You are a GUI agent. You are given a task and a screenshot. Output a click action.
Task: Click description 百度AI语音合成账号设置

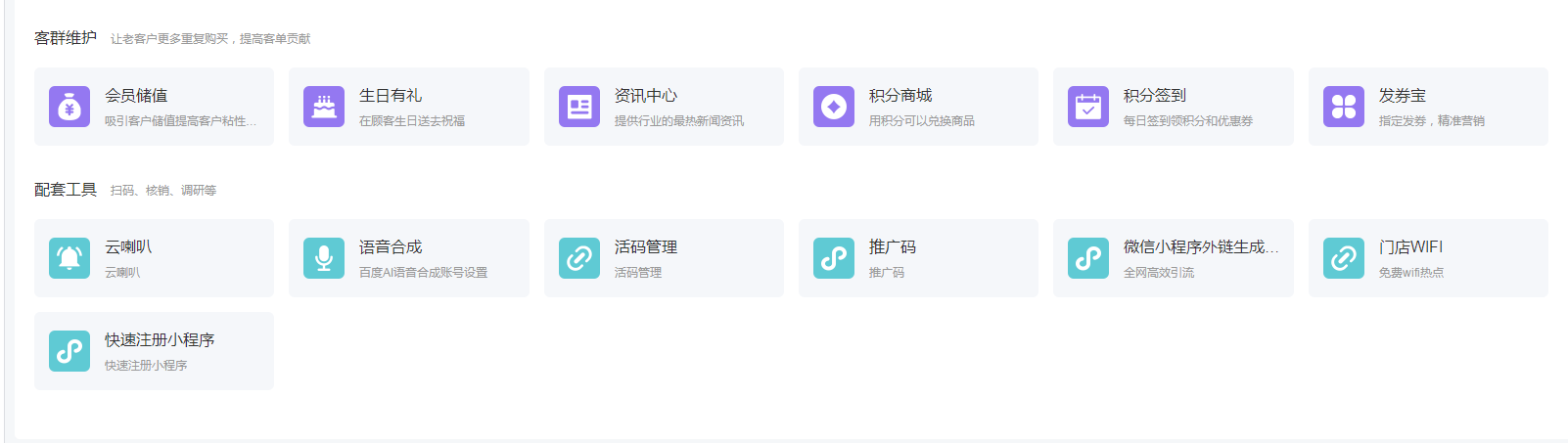(x=423, y=273)
